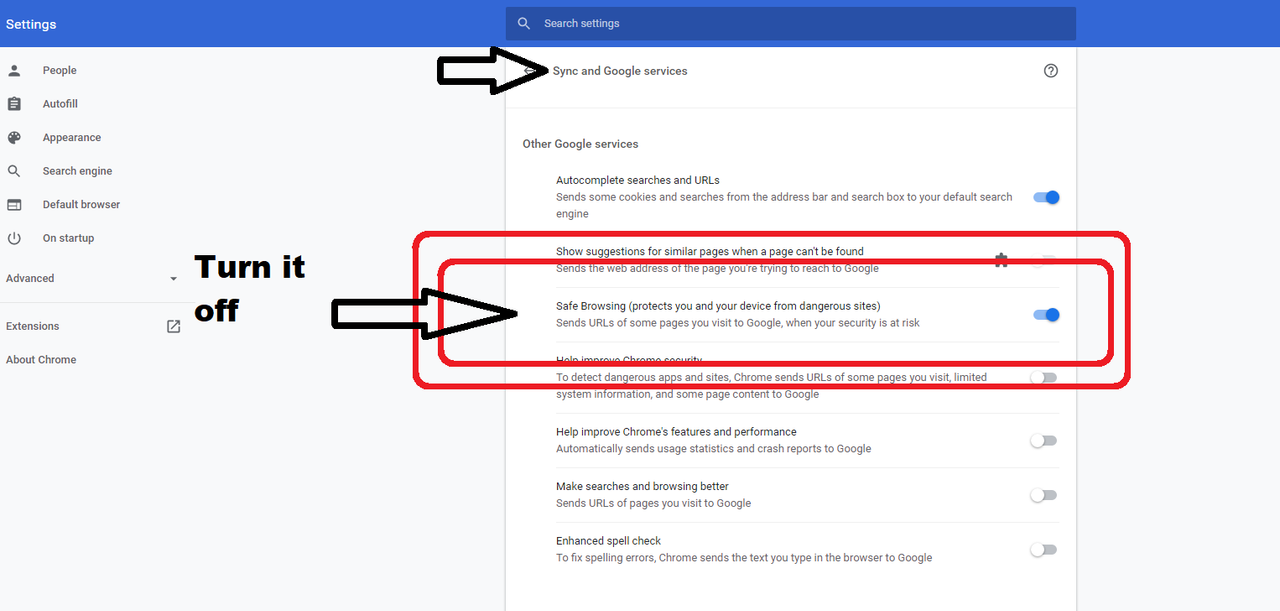Turn off the Safe Browsing switch
1280x611 pixels.
pyautogui.click(x=1045, y=315)
